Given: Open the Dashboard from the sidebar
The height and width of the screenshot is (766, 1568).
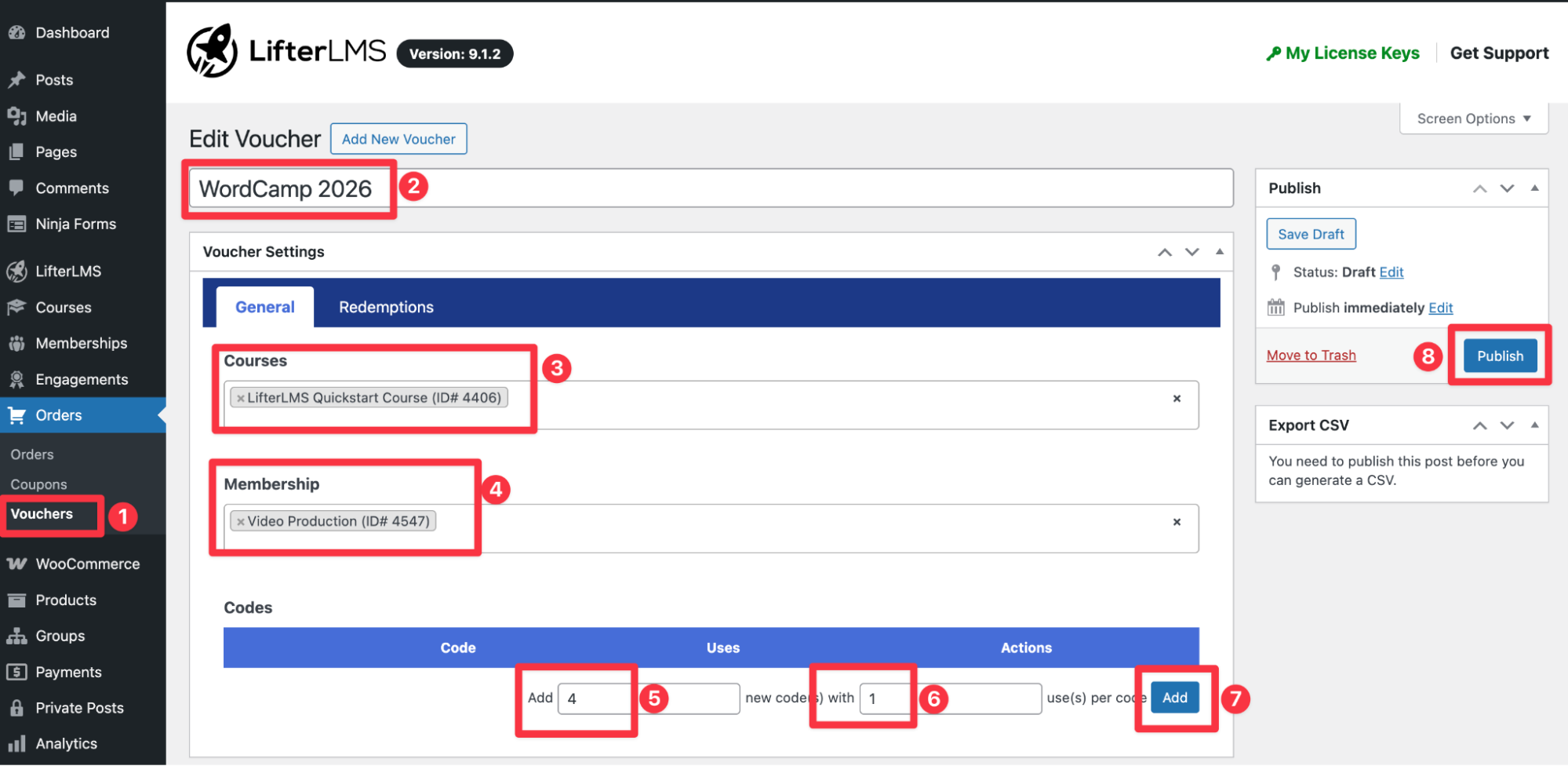Looking at the screenshot, I should [71, 32].
